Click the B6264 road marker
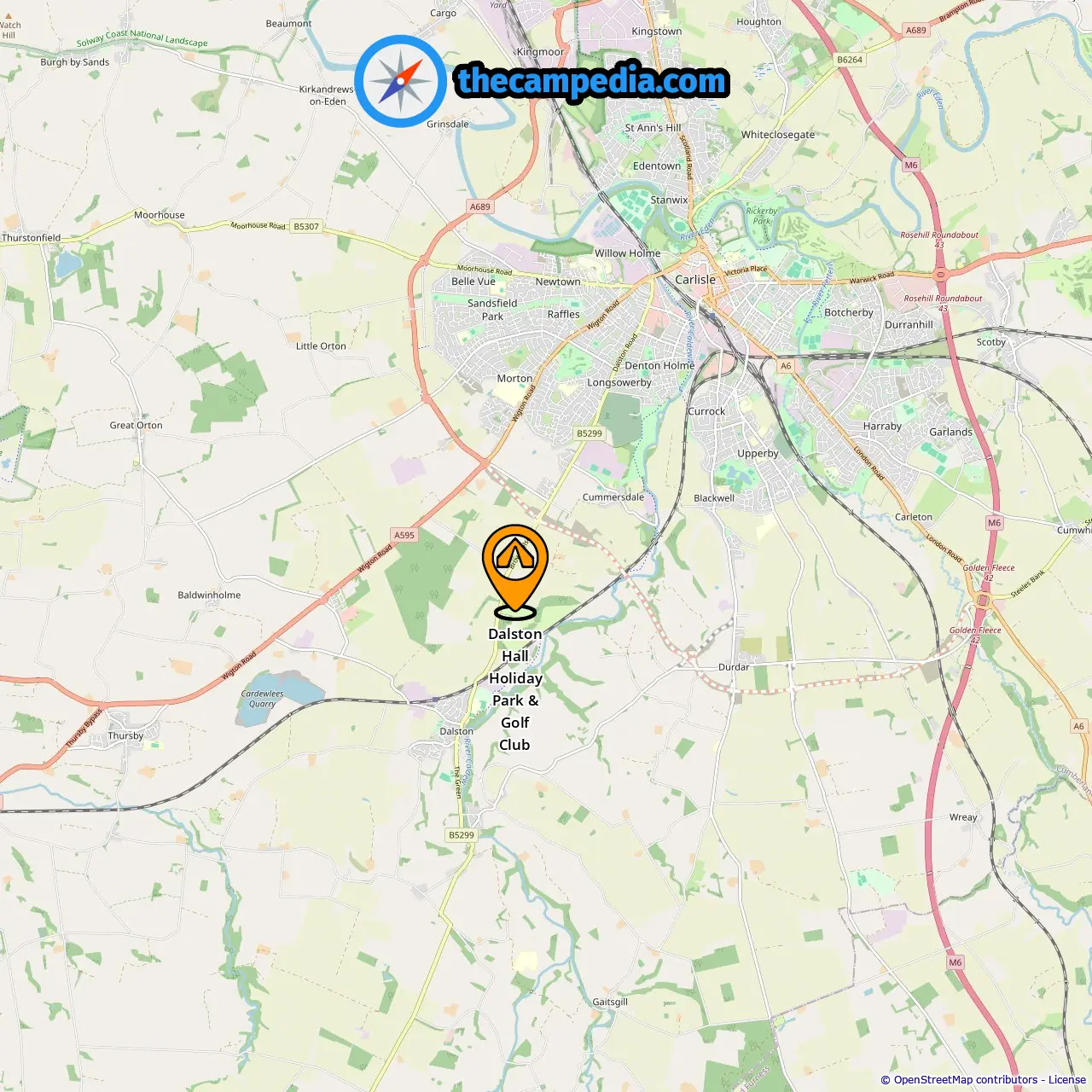This screenshot has width=1092, height=1092. tap(850, 60)
